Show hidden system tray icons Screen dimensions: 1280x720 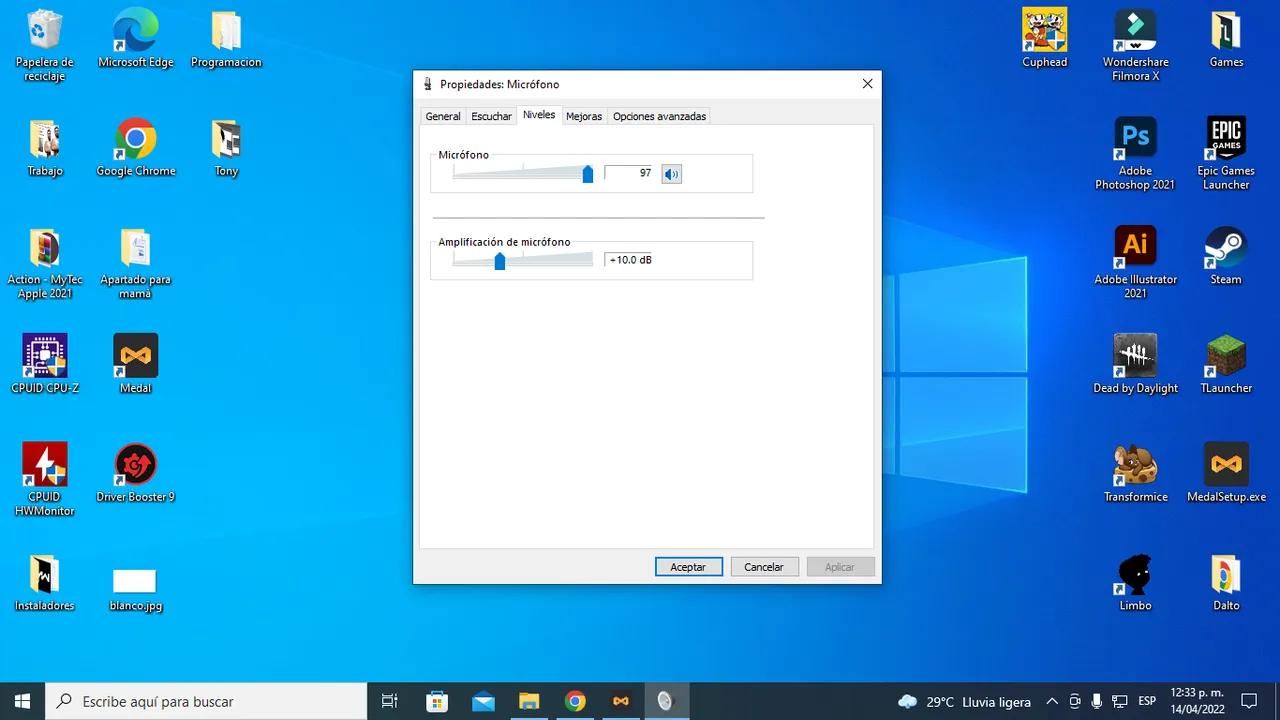(x=1052, y=701)
